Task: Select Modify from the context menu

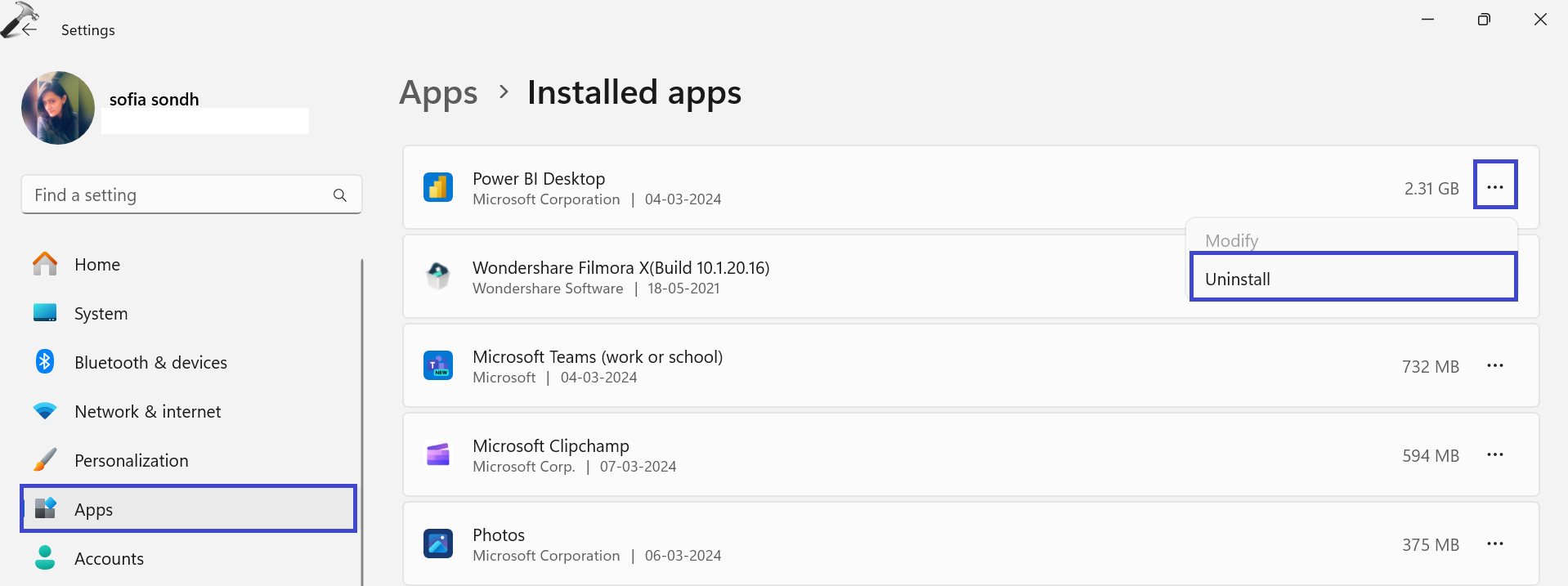Action: 1231,240
